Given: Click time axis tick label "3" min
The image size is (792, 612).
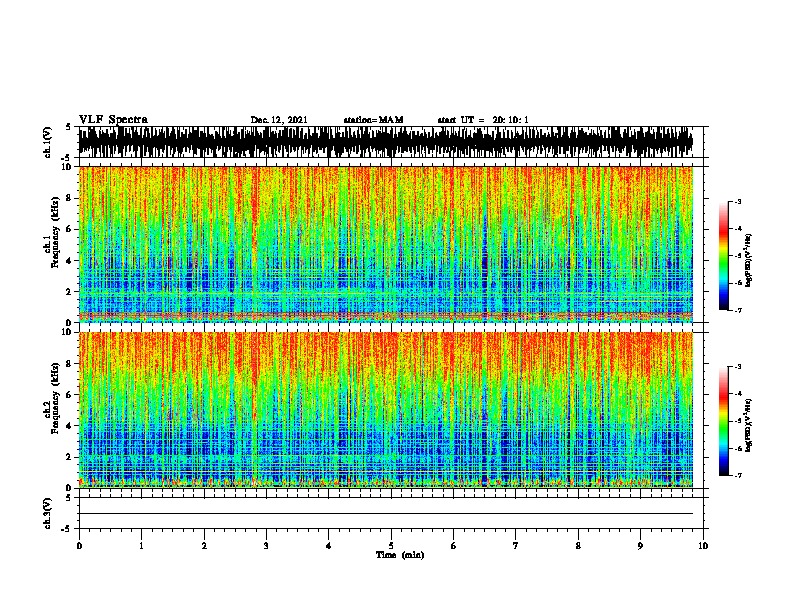Looking at the screenshot, I should point(266,546).
